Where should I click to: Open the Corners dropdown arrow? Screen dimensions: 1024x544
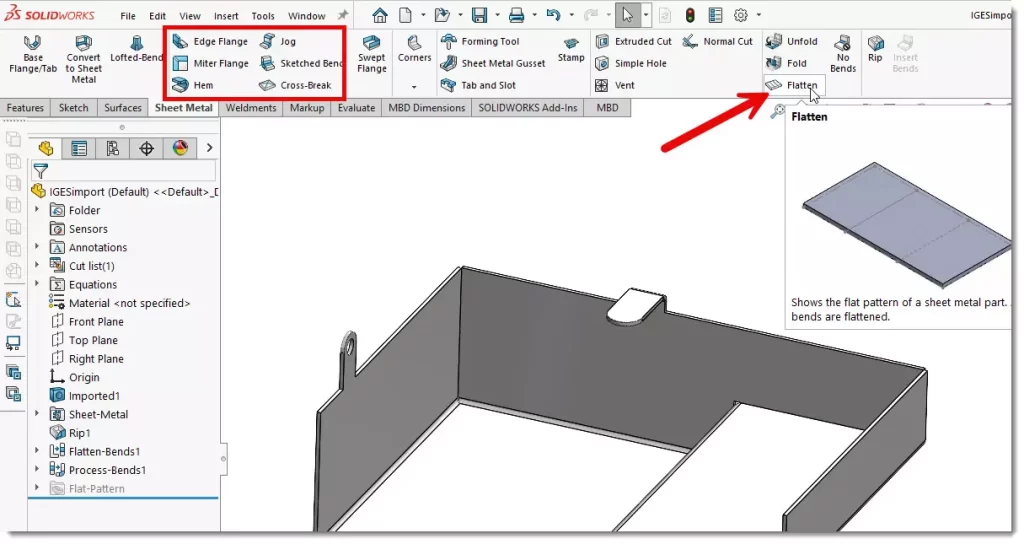click(x=414, y=87)
